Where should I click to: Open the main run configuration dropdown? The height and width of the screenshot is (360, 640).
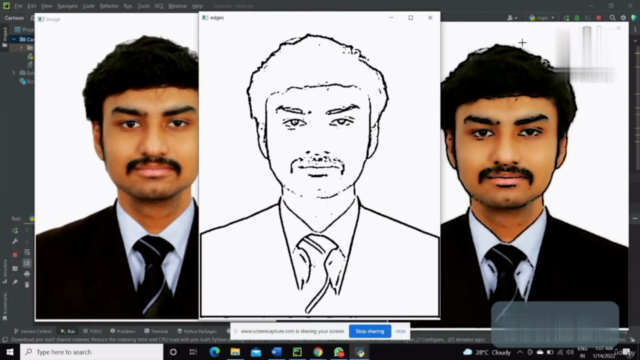pos(542,18)
